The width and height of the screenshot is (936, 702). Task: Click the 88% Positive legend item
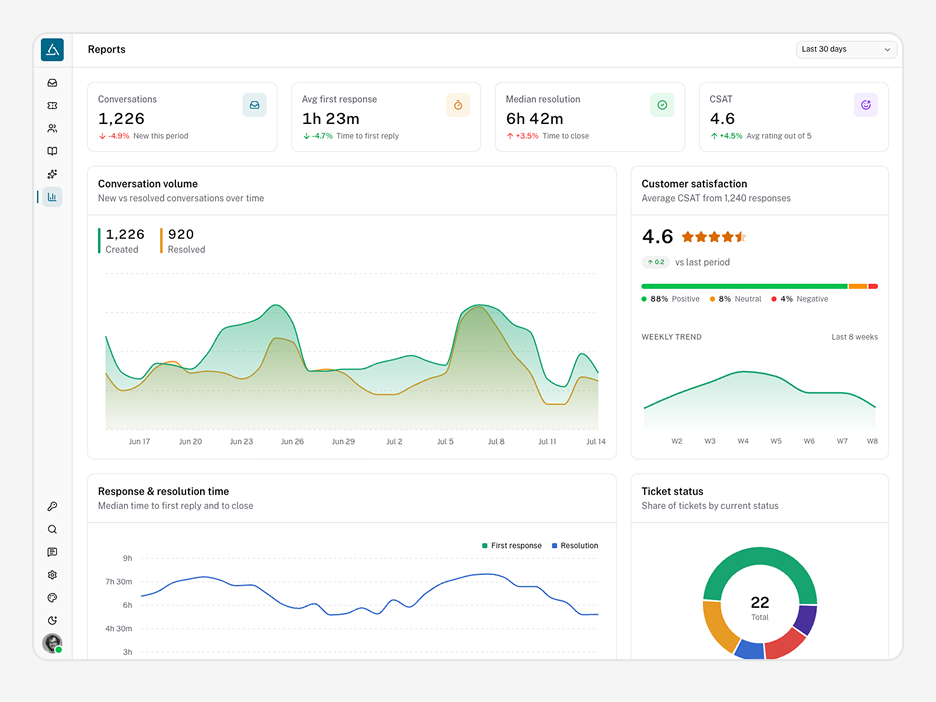click(670, 299)
